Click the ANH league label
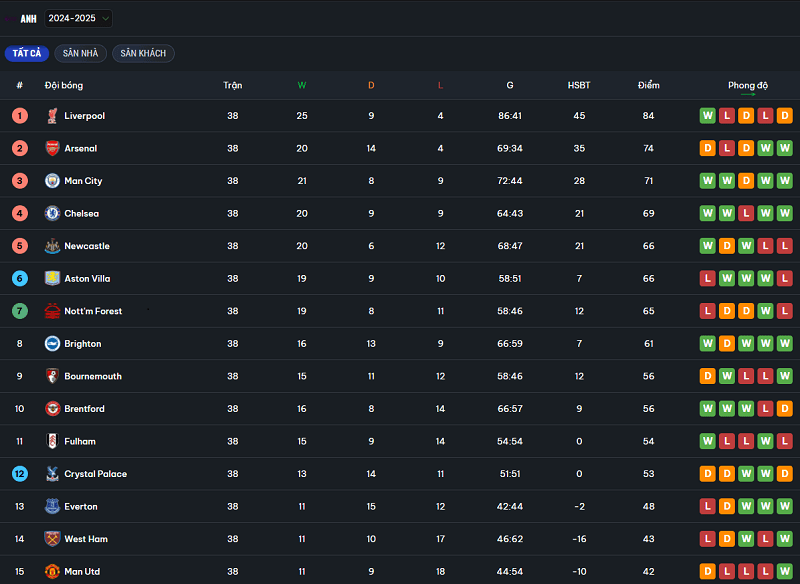The height and width of the screenshot is (584, 800). tap(28, 19)
